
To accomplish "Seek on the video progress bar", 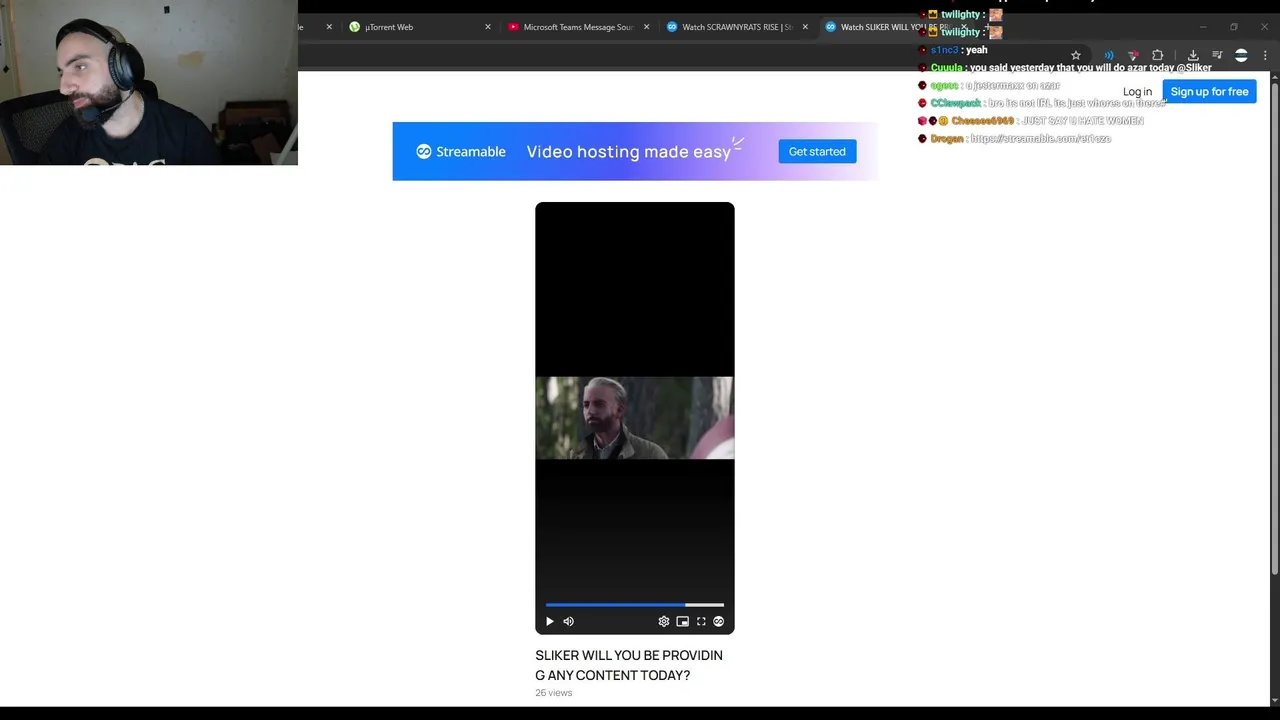I will (x=634, y=604).
